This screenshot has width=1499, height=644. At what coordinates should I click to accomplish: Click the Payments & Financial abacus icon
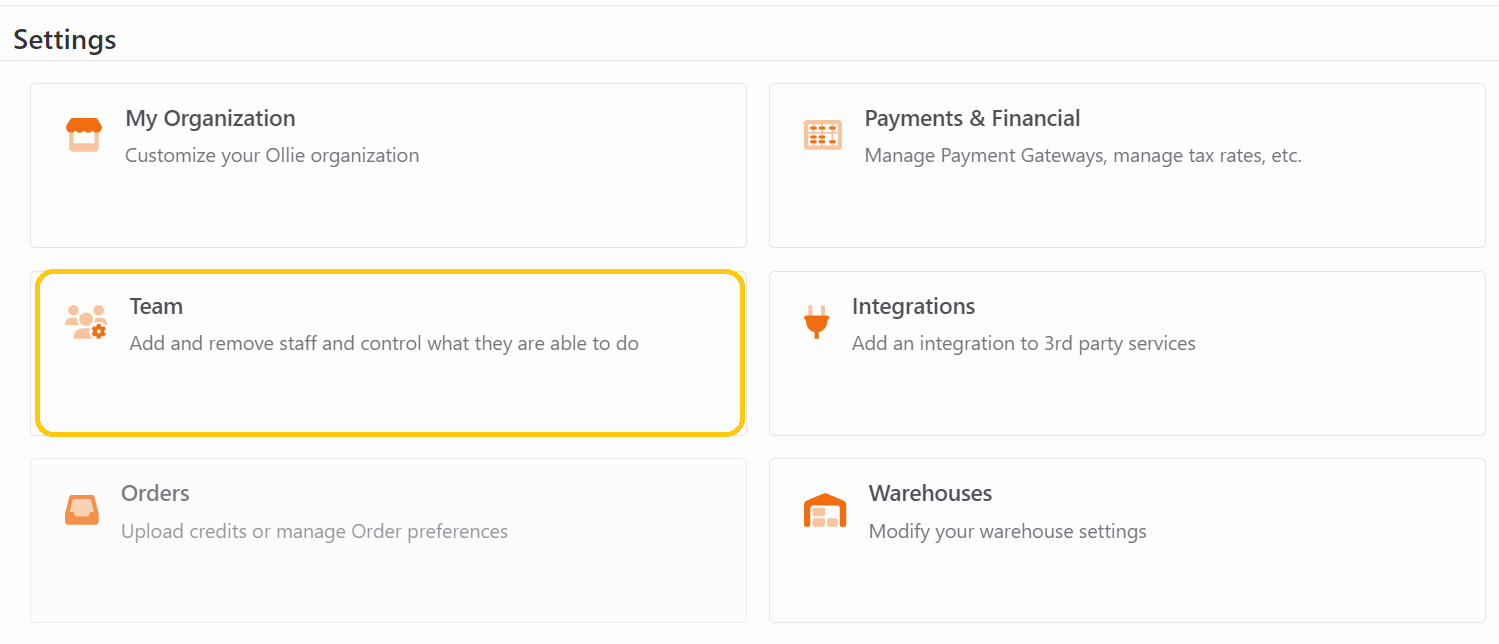coord(823,135)
